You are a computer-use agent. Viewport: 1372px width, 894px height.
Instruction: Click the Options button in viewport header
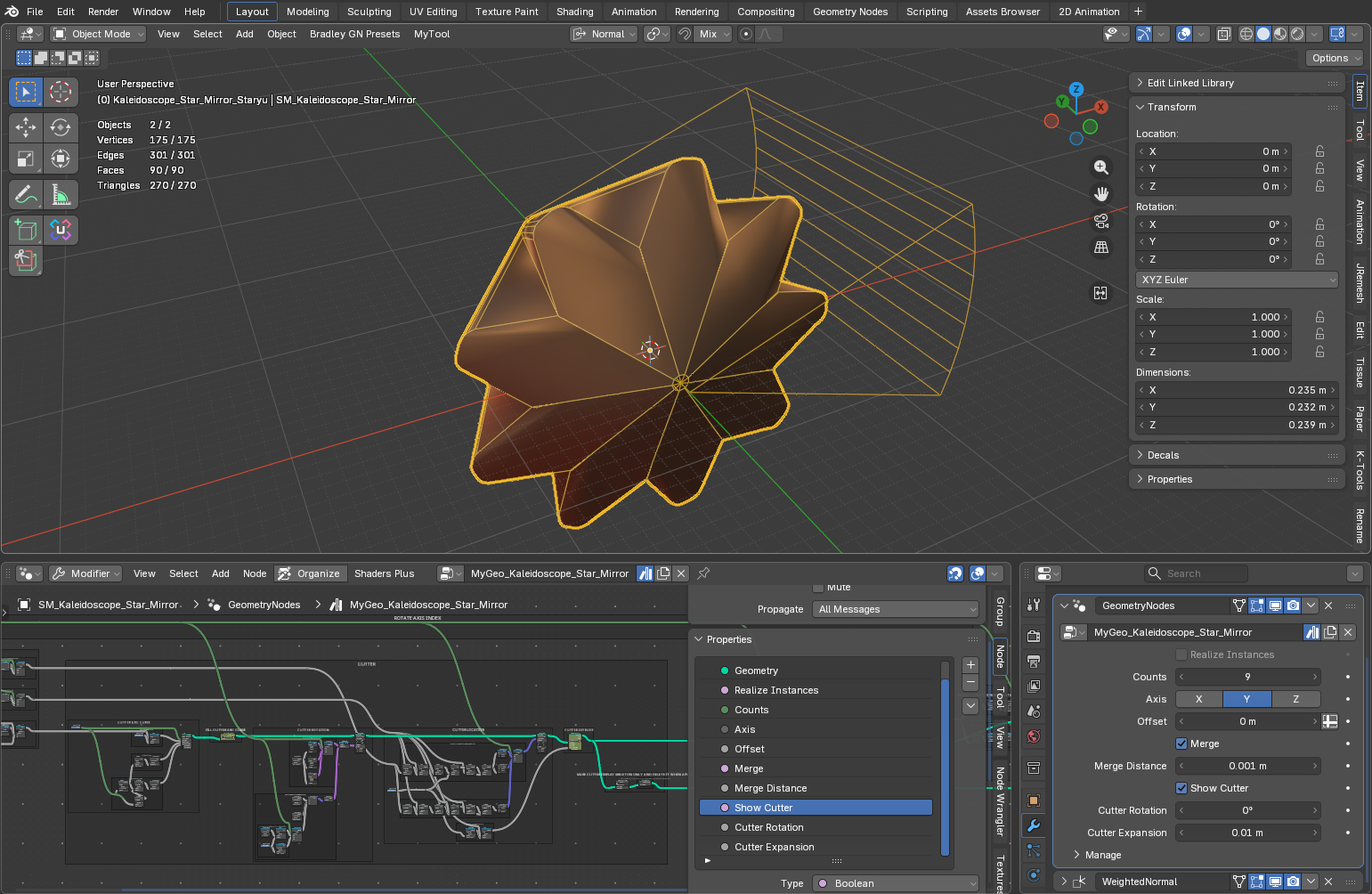tap(1335, 58)
